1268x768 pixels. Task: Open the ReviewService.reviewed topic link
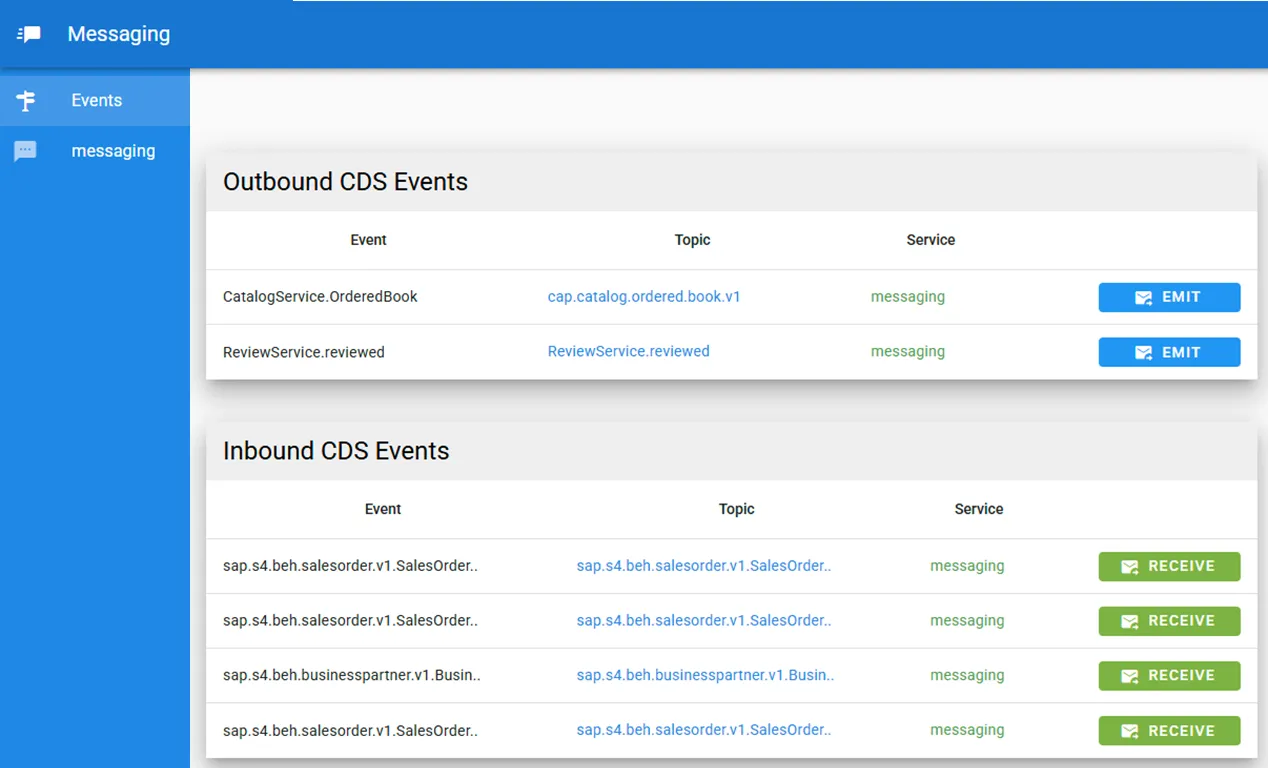coord(628,351)
